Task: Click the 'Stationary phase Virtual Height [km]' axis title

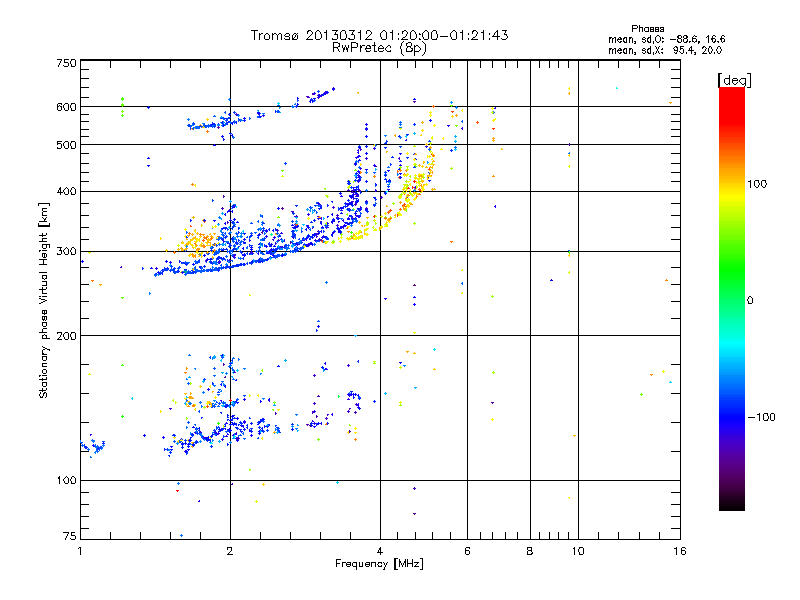Action: click(x=44, y=300)
